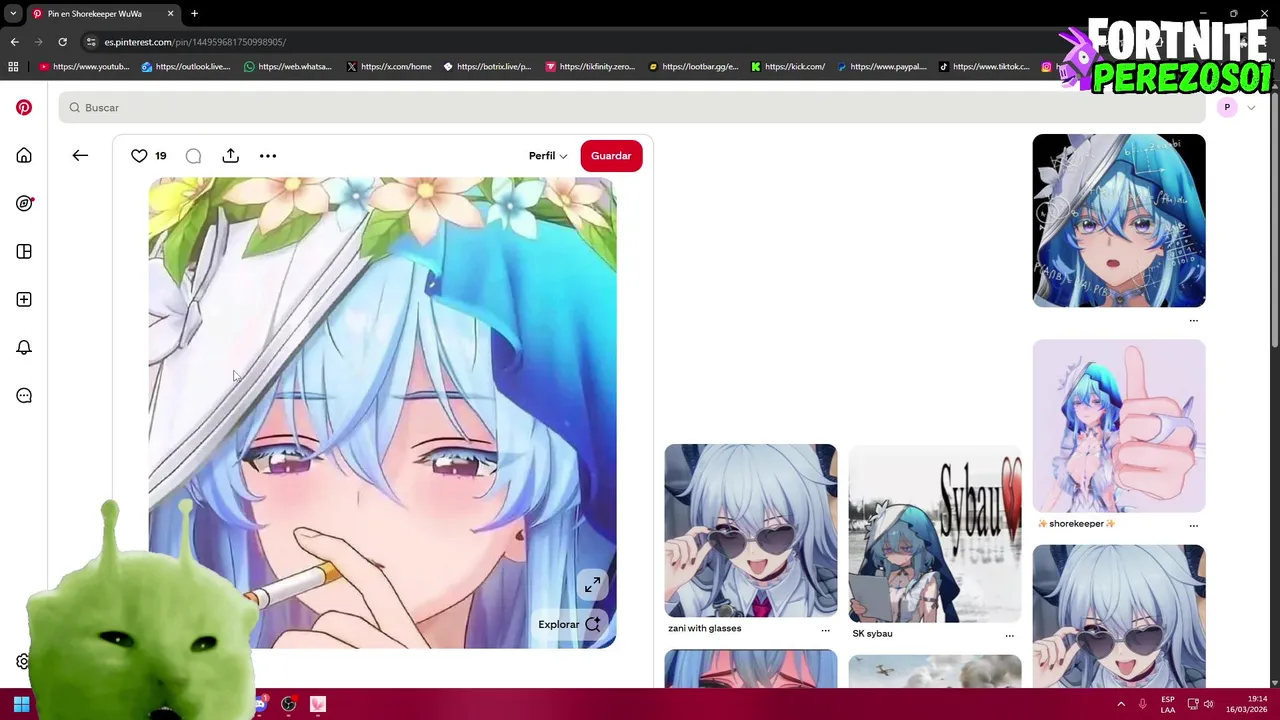Open the Sybau meme thumbnail
Image resolution: width=1280 pixels, height=720 pixels.
pyautogui.click(x=935, y=534)
